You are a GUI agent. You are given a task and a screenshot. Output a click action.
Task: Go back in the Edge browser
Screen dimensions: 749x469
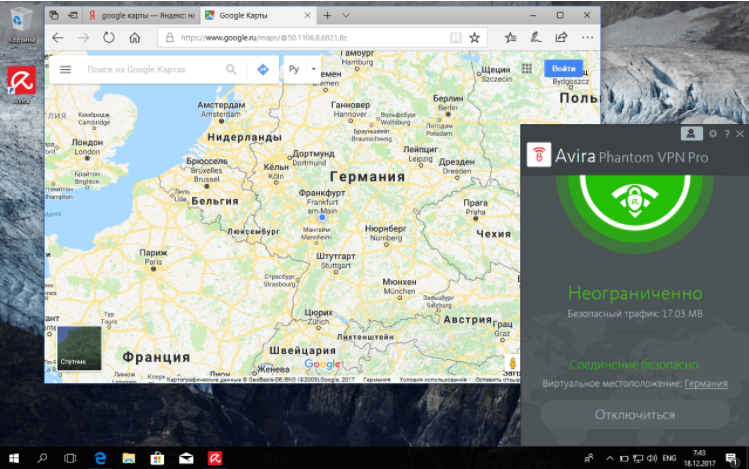click(x=58, y=38)
